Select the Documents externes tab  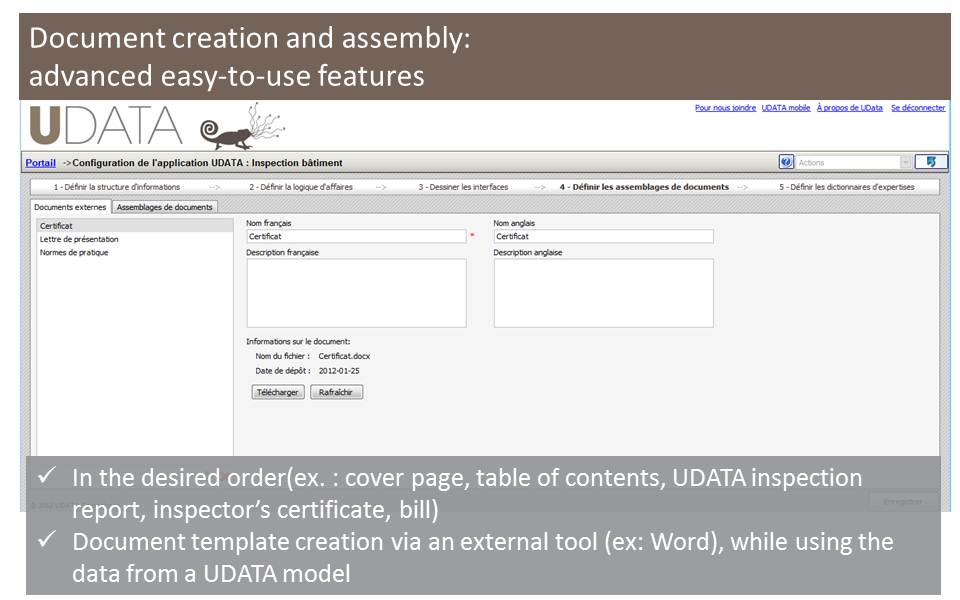[69, 207]
